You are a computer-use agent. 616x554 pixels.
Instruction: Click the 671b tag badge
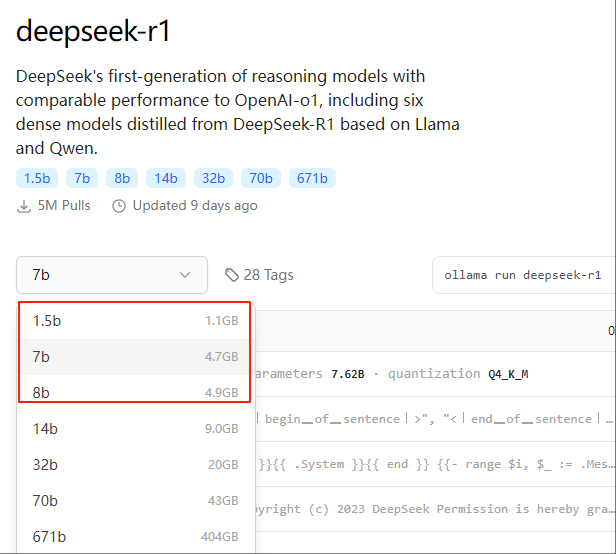[312, 178]
